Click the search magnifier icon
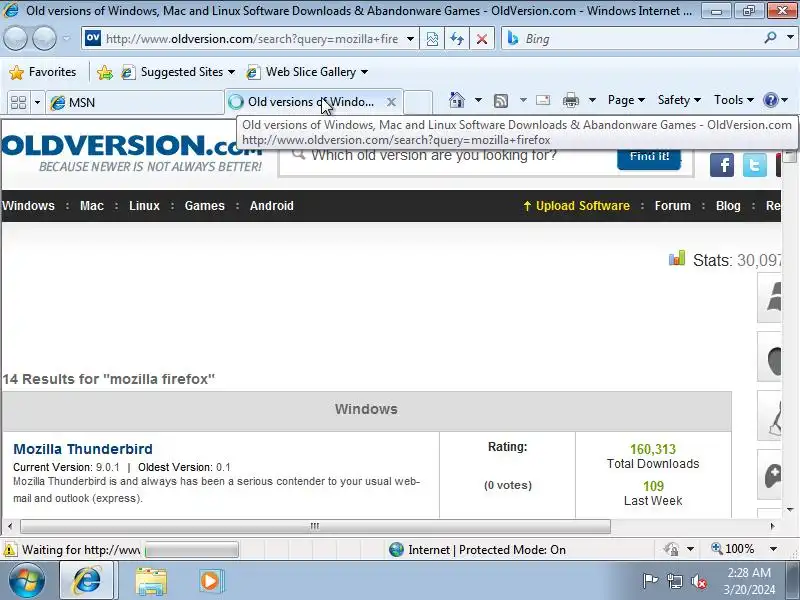The image size is (800, 600). [x=770, y=38]
